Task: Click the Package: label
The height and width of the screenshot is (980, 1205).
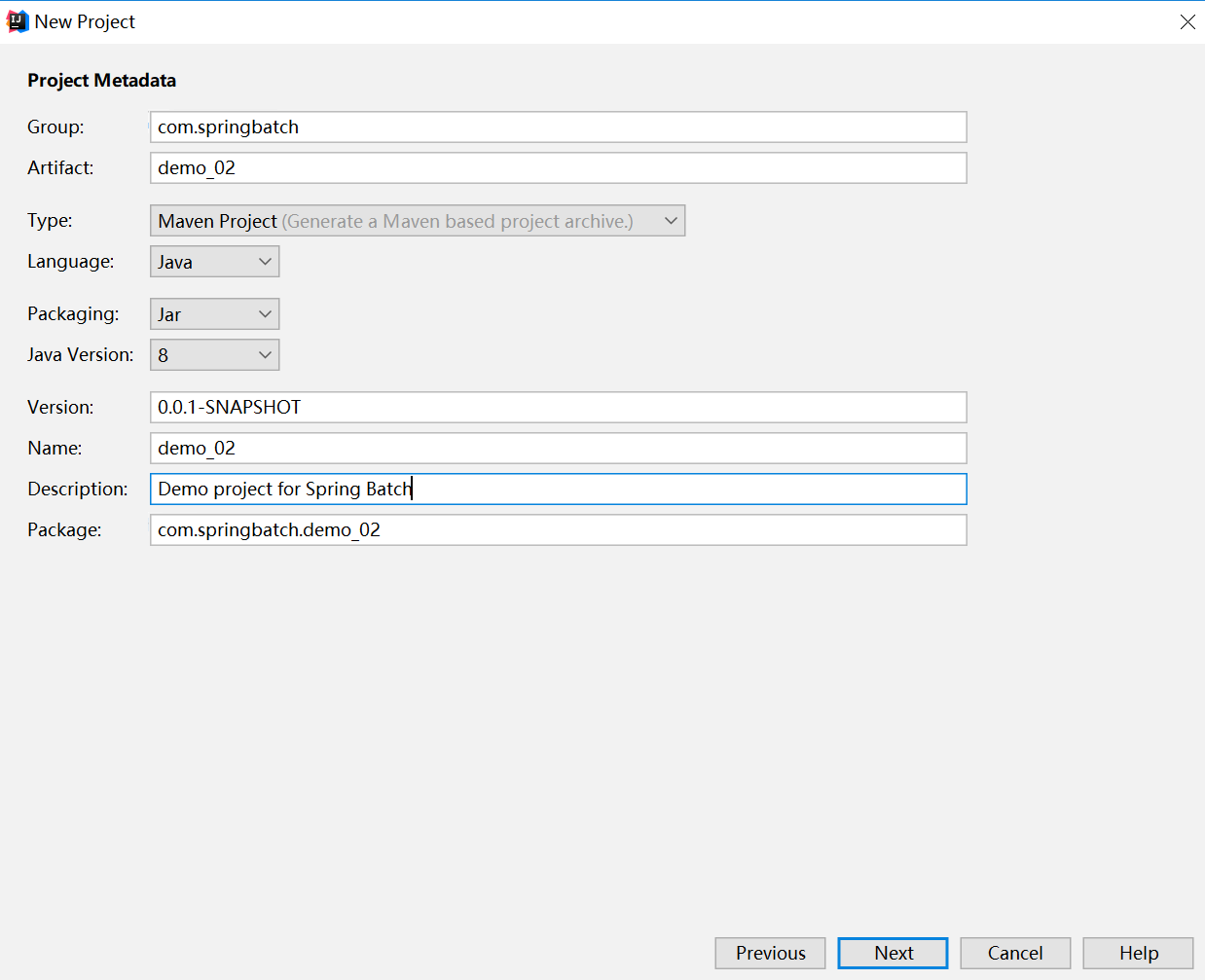Action: click(x=64, y=530)
